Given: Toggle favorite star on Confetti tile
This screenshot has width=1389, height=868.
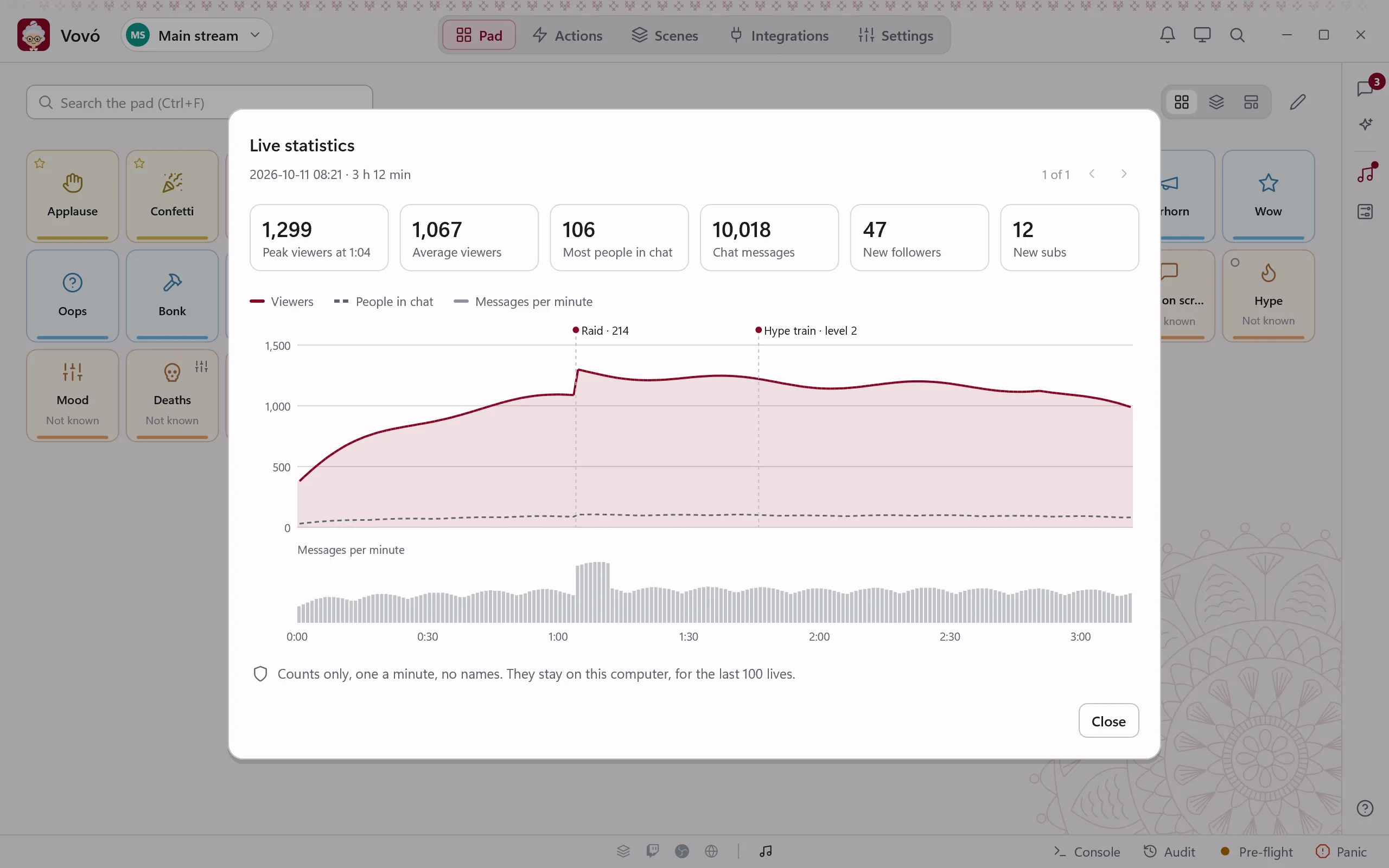Looking at the screenshot, I should [139, 163].
